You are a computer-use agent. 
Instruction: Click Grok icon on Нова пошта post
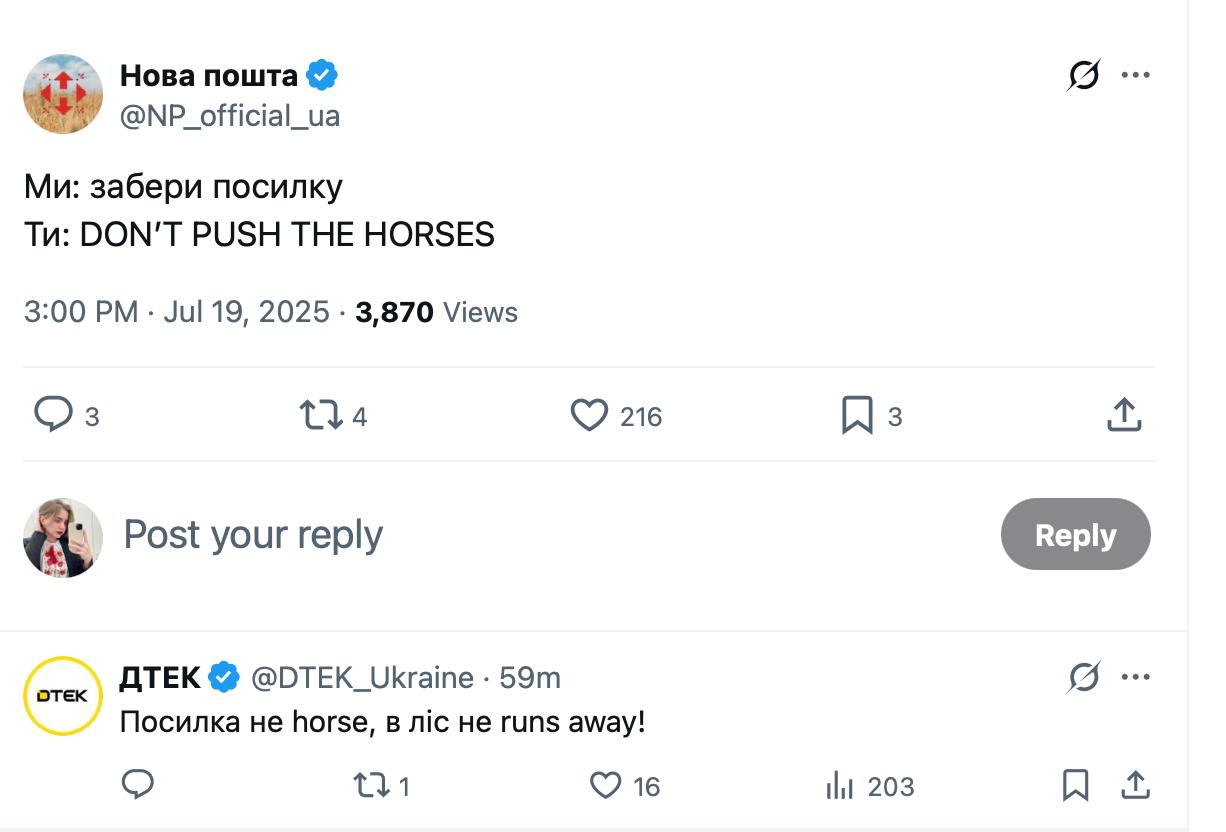click(1083, 75)
